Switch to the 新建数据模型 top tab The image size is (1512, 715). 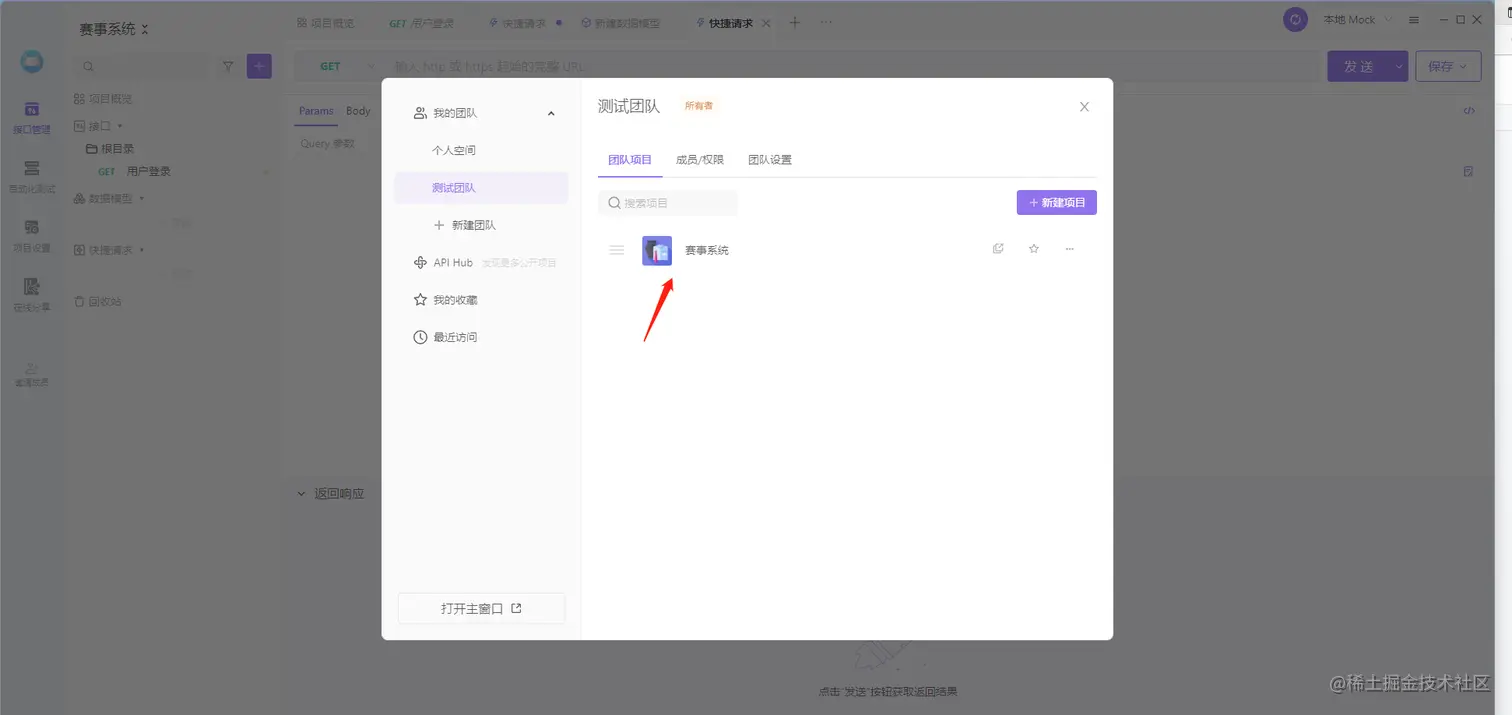pos(621,22)
